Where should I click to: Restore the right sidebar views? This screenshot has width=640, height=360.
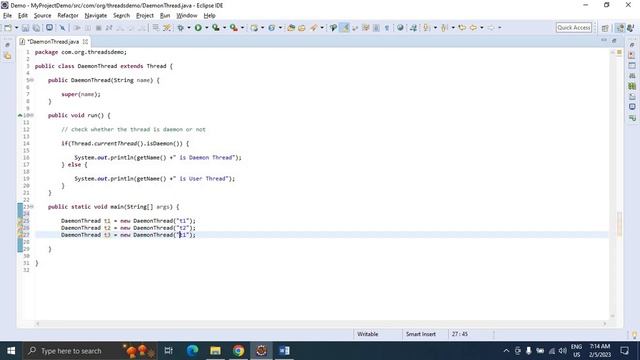click(x=632, y=45)
